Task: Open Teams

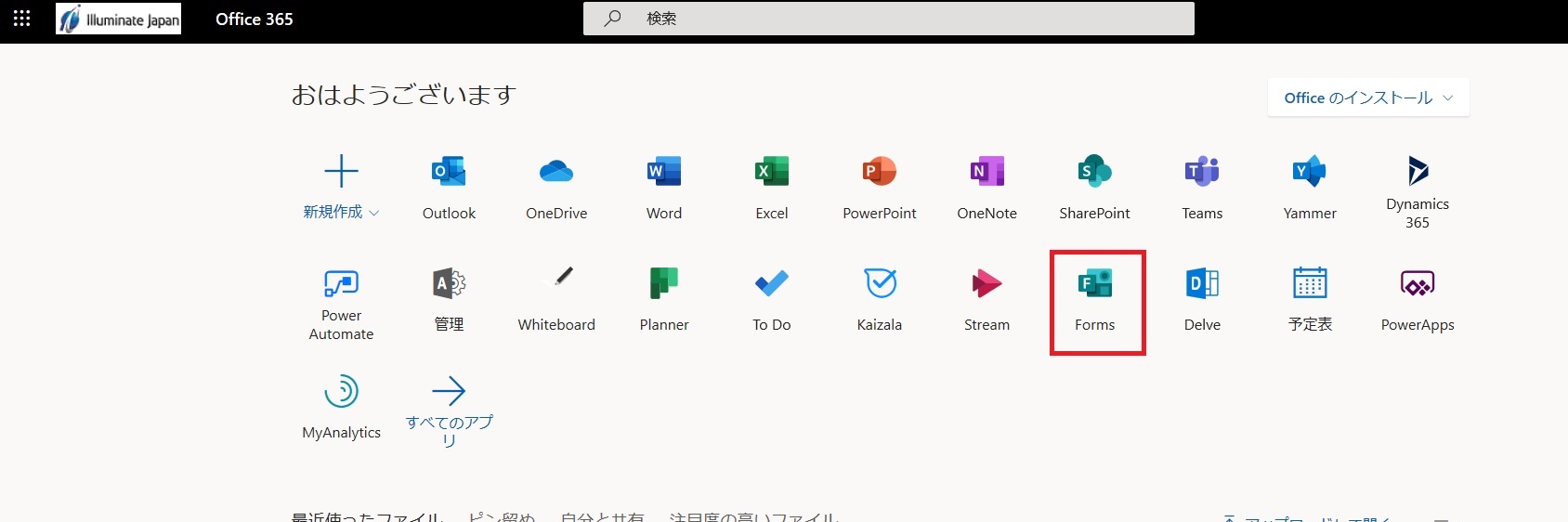Action: [1202, 188]
